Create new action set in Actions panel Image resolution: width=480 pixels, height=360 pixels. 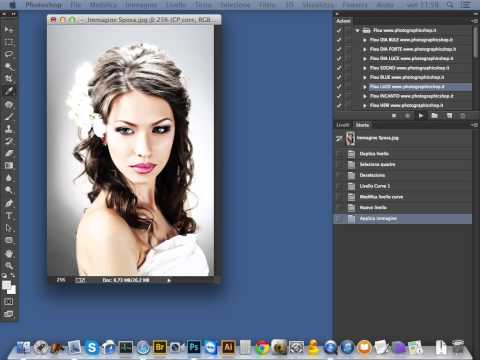[434, 116]
